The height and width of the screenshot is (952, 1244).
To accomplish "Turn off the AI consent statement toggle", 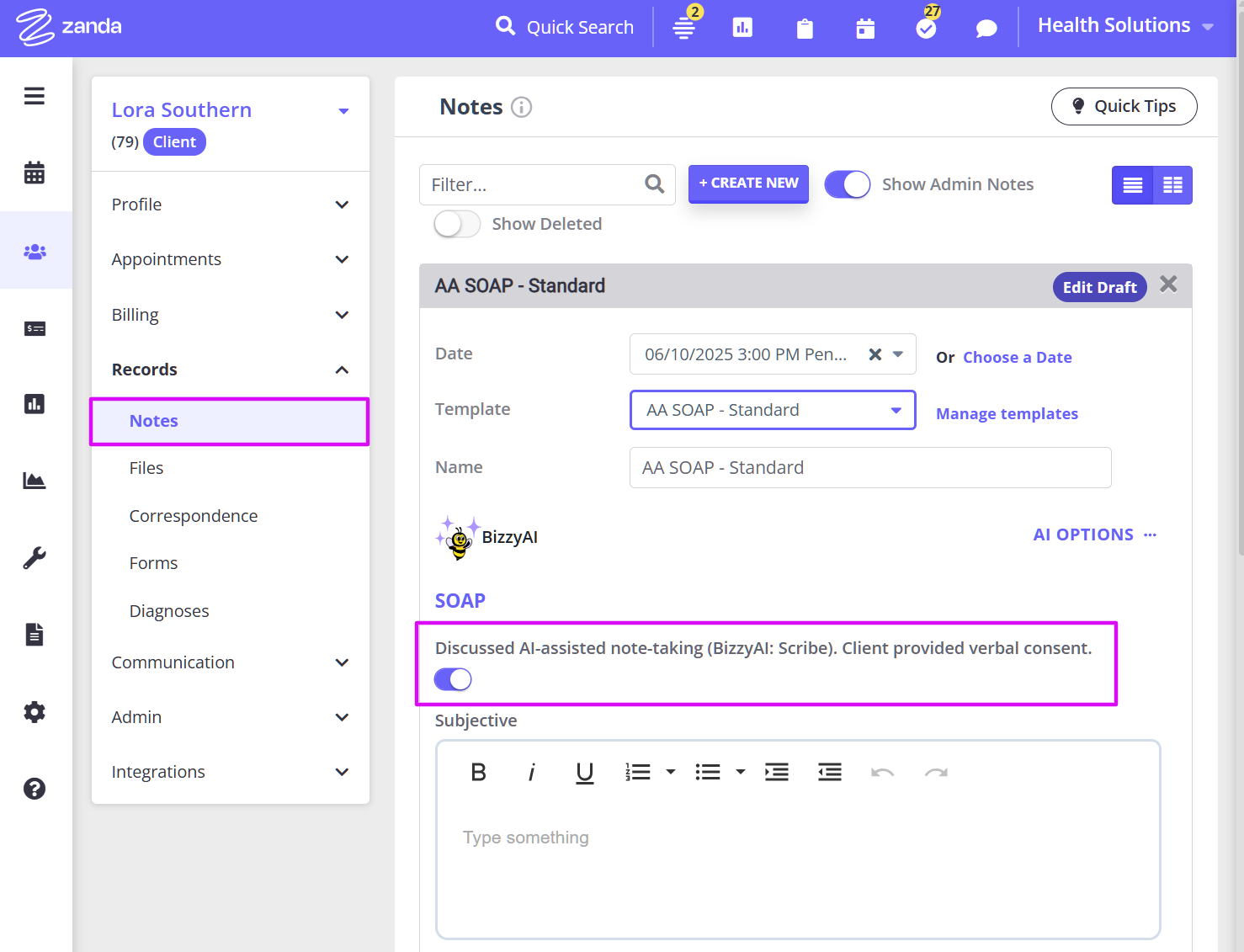I will click(x=452, y=678).
